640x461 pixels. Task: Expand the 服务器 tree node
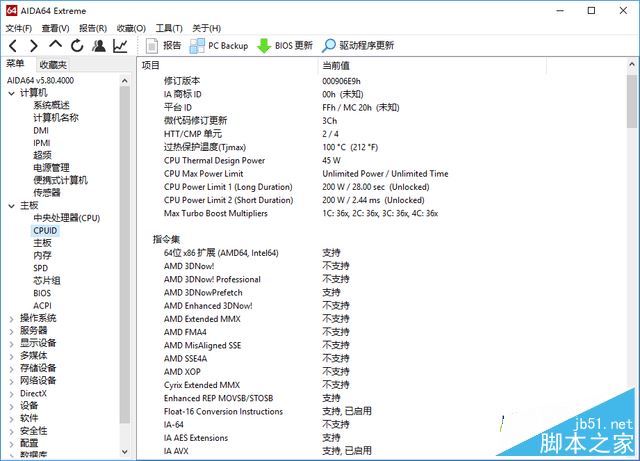tap(11, 331)
